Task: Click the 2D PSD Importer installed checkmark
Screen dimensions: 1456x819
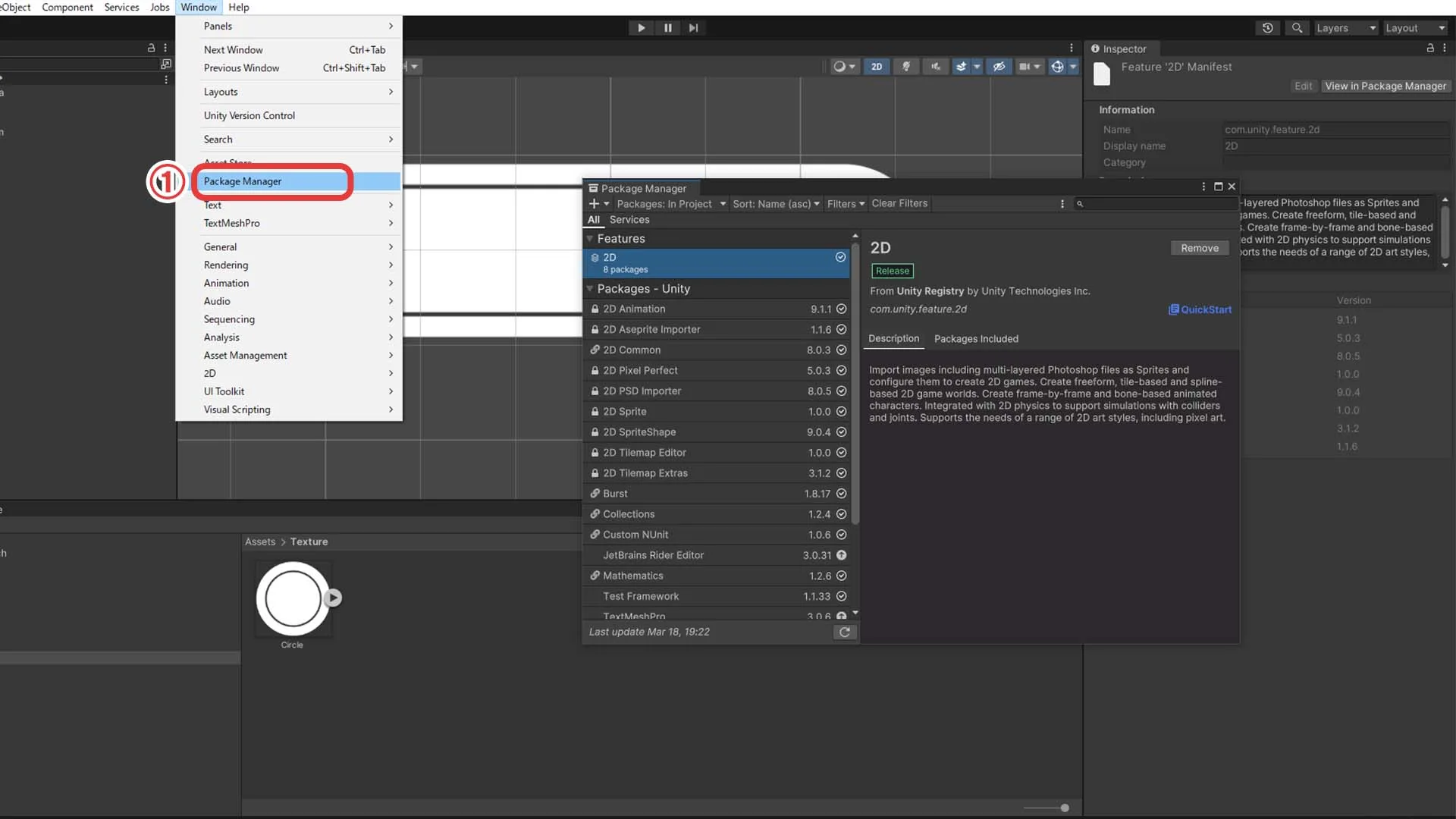Action: point(841,391)
